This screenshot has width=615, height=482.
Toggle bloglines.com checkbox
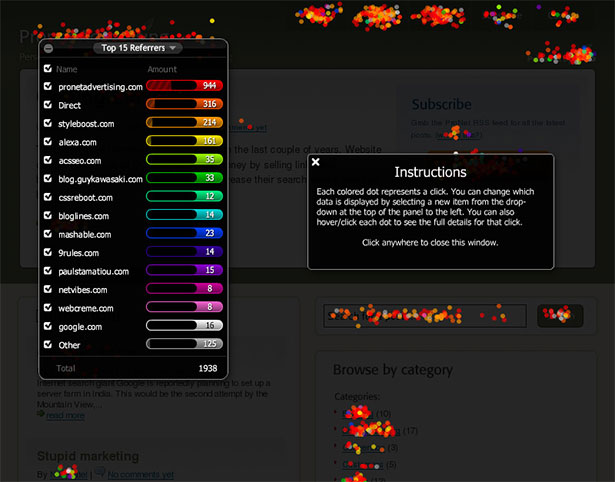(48, 215)
